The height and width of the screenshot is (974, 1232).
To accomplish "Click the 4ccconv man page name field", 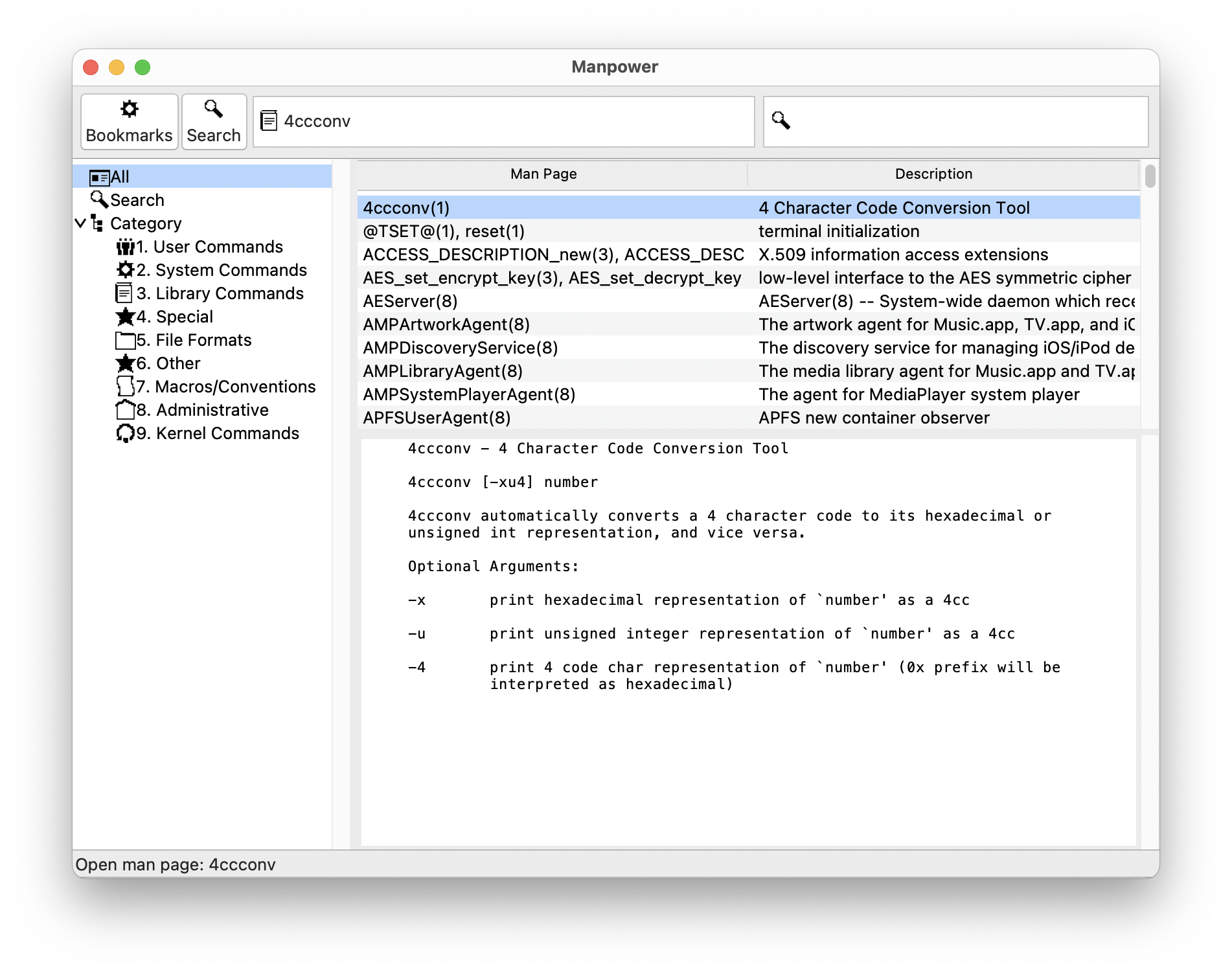I will pos(512,122).
